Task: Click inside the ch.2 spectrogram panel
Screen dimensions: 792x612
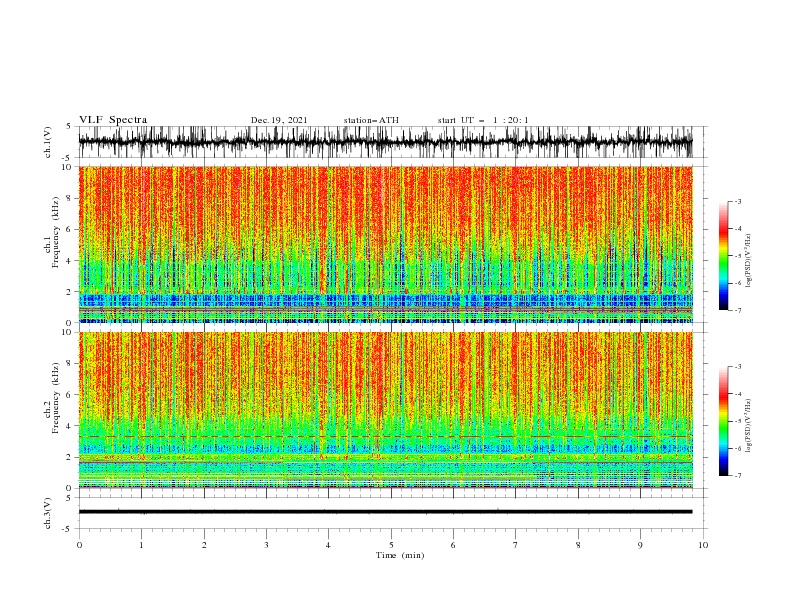Action: click(385, 410)
